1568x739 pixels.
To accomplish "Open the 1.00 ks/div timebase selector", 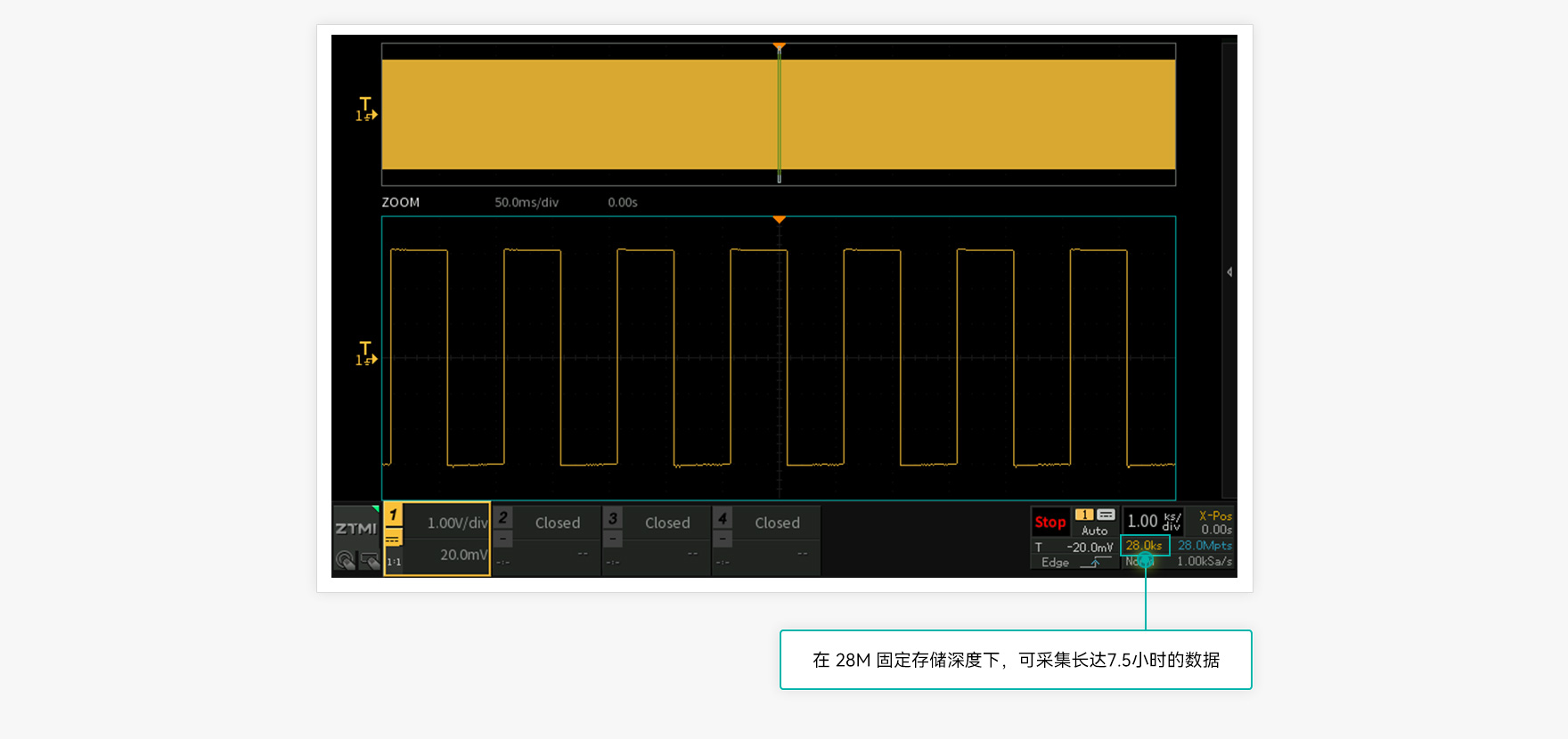I will click(x=1153, y=521).
